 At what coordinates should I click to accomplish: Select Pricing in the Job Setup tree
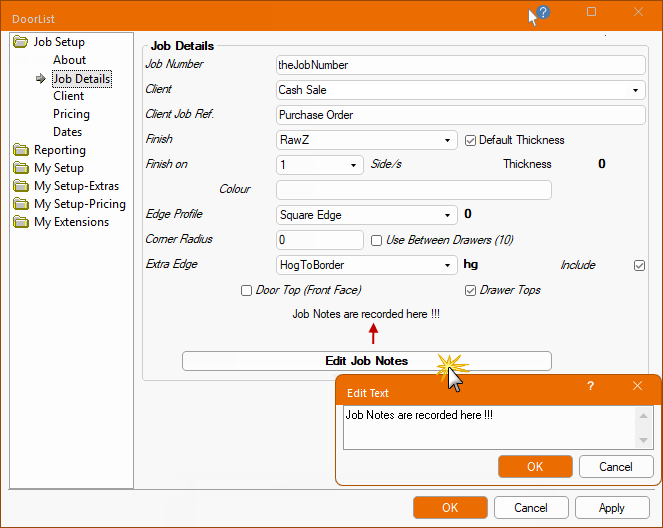[71, 114]
